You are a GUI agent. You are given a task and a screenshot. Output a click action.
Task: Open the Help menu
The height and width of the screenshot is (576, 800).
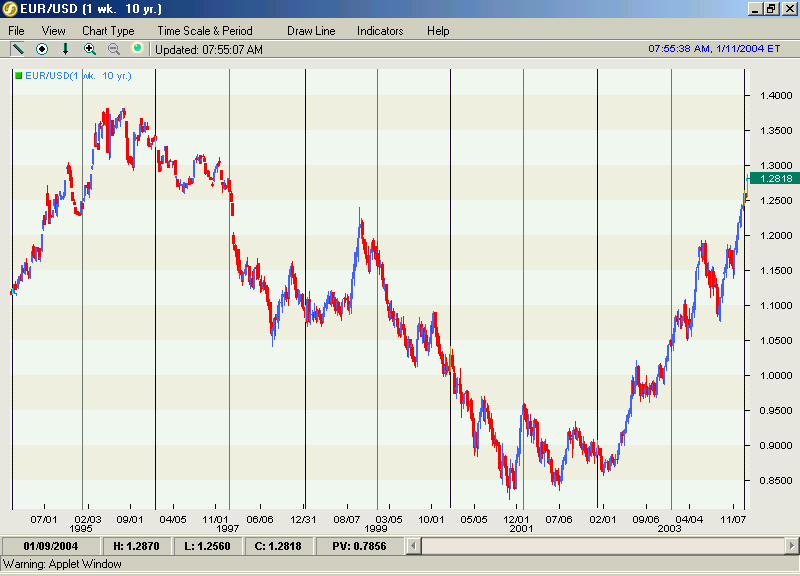(438, 31)
